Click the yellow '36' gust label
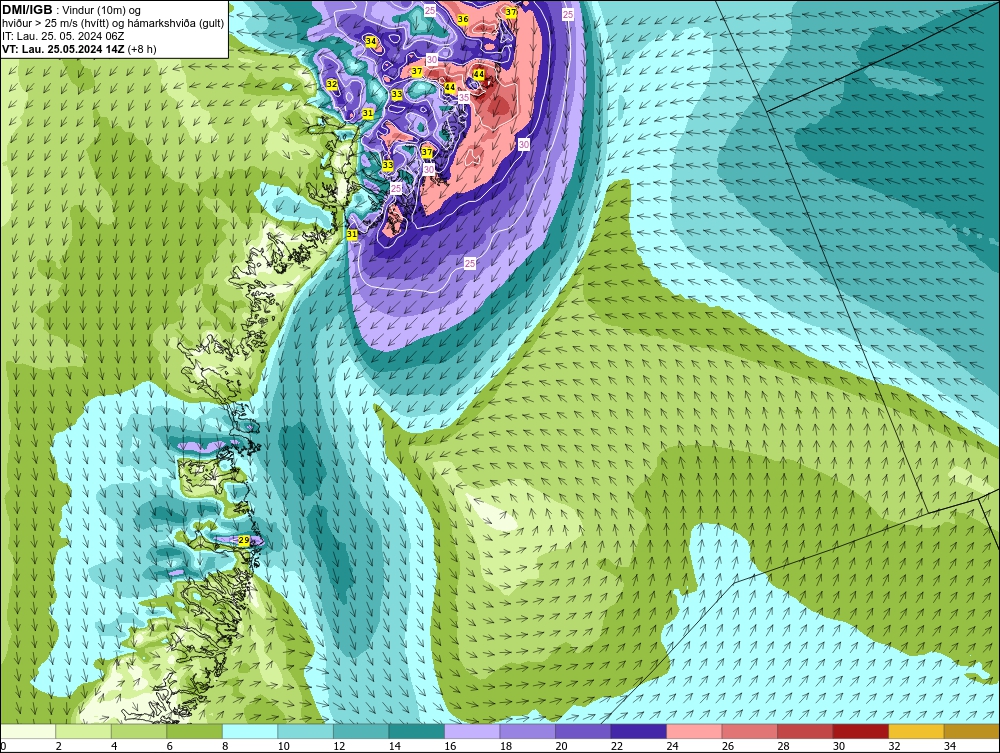Viewport: 1000px width, 753px height. click(x=463, y=19)
